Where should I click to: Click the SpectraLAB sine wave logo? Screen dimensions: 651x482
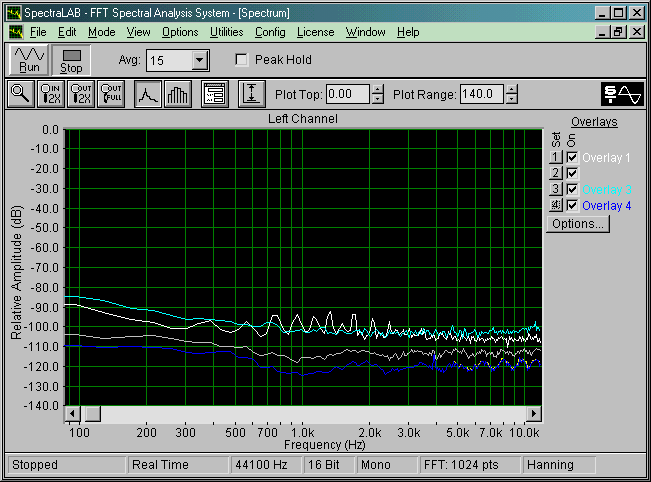pos(622,94)
